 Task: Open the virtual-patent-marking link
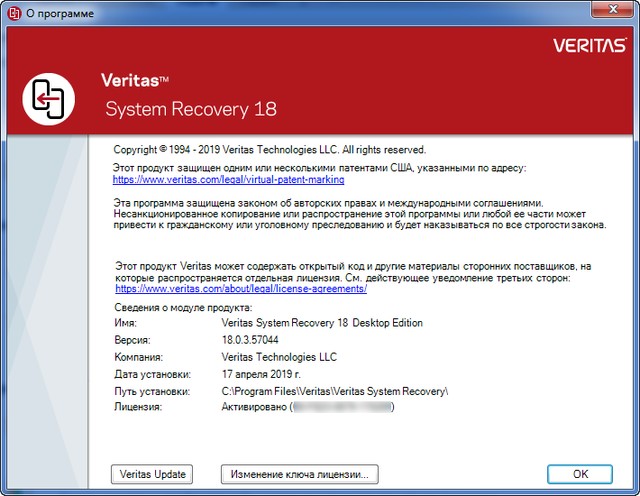(x=228, y=180)
